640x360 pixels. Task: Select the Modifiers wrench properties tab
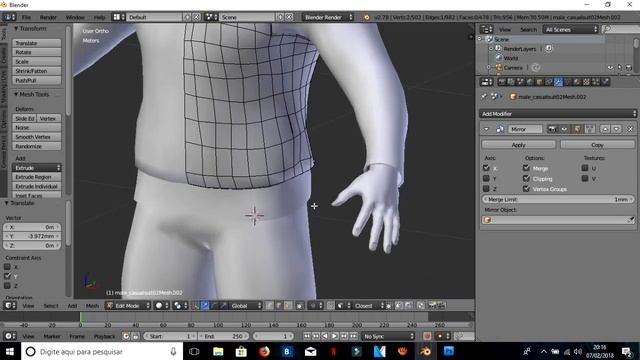pyautogui.click(x=558, y=82)
